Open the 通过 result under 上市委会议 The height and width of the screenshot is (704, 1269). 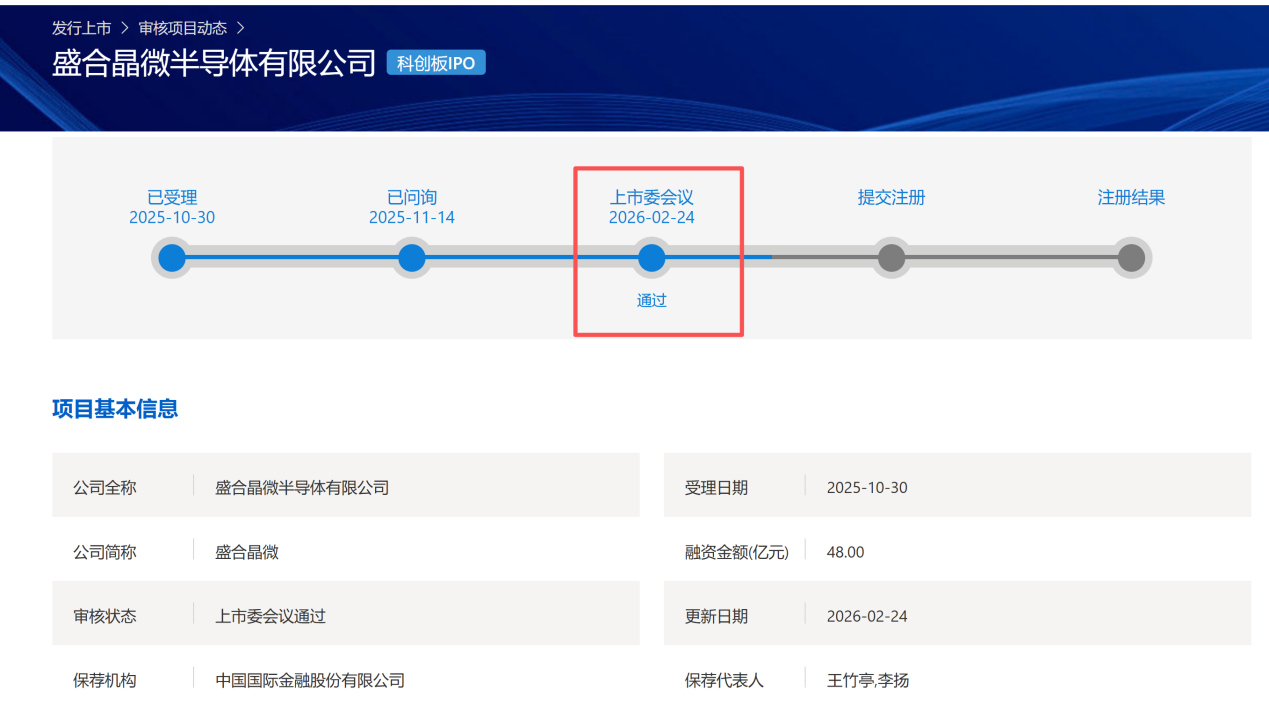click(651, 299)
